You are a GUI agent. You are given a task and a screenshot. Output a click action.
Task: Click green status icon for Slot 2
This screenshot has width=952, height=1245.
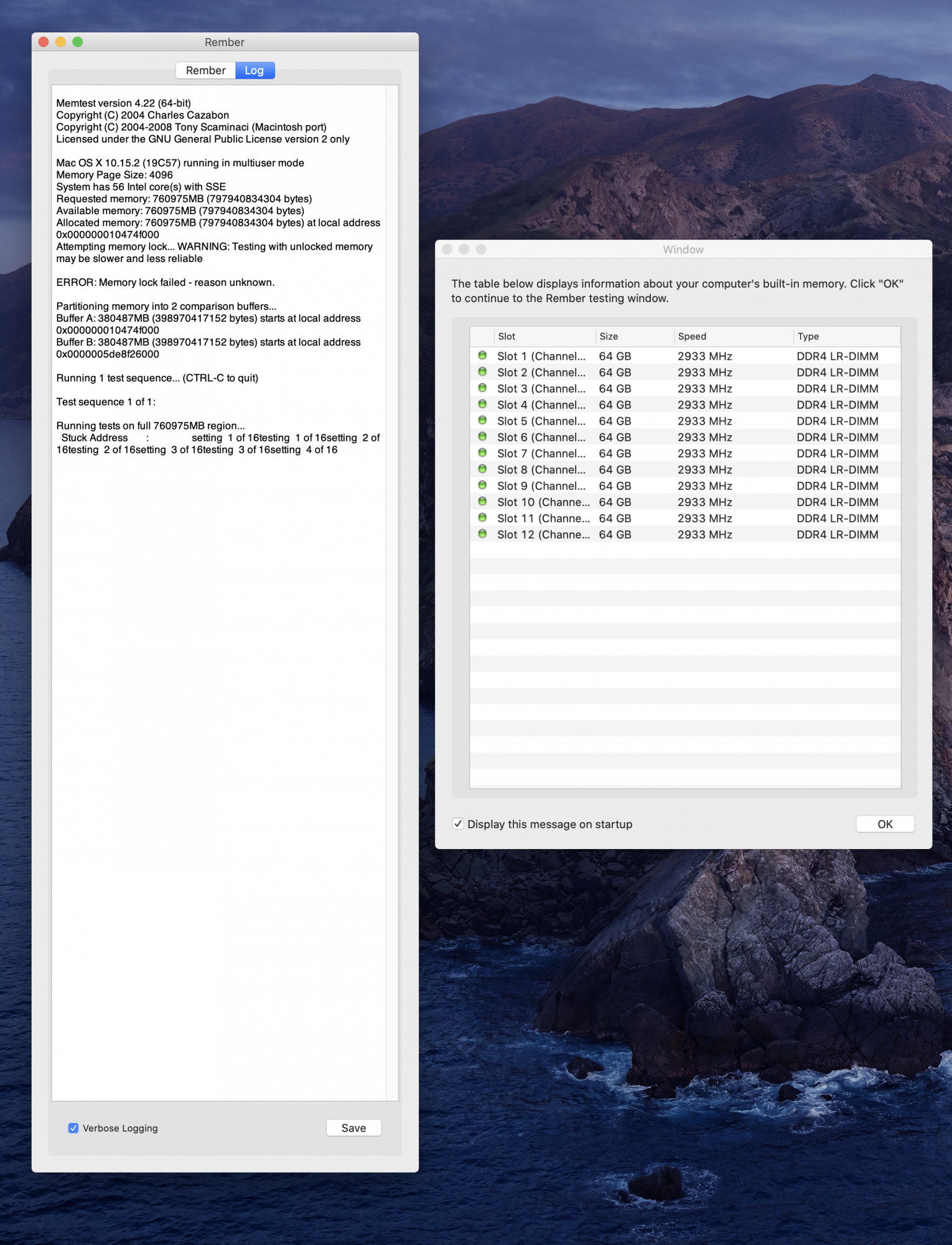pyautogui.click(x=482, y=372)
